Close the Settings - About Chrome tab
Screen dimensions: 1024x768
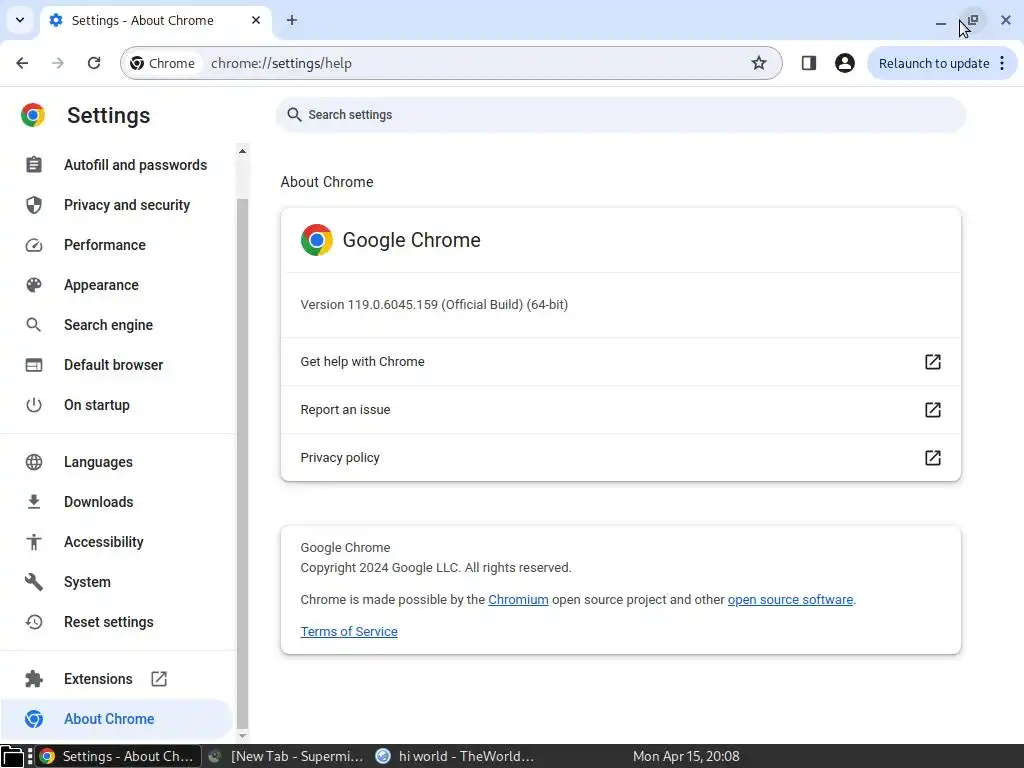pos(256,20)
